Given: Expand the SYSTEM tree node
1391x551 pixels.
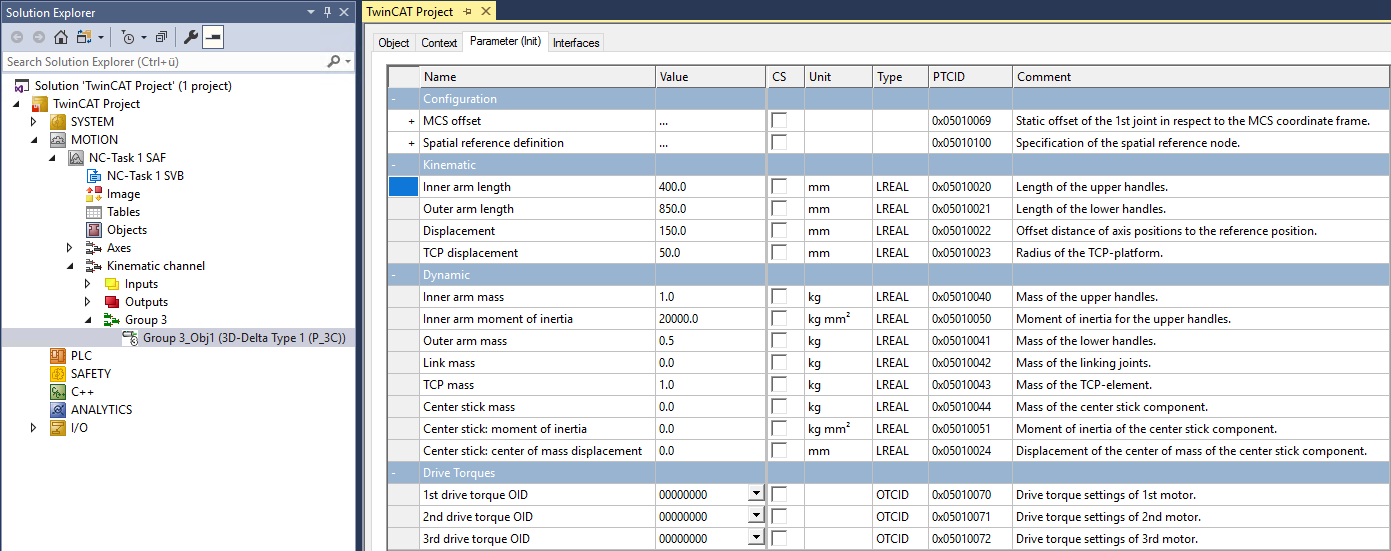Looking at the screenshot, I should pyautogui.click(x=34, y=122).
